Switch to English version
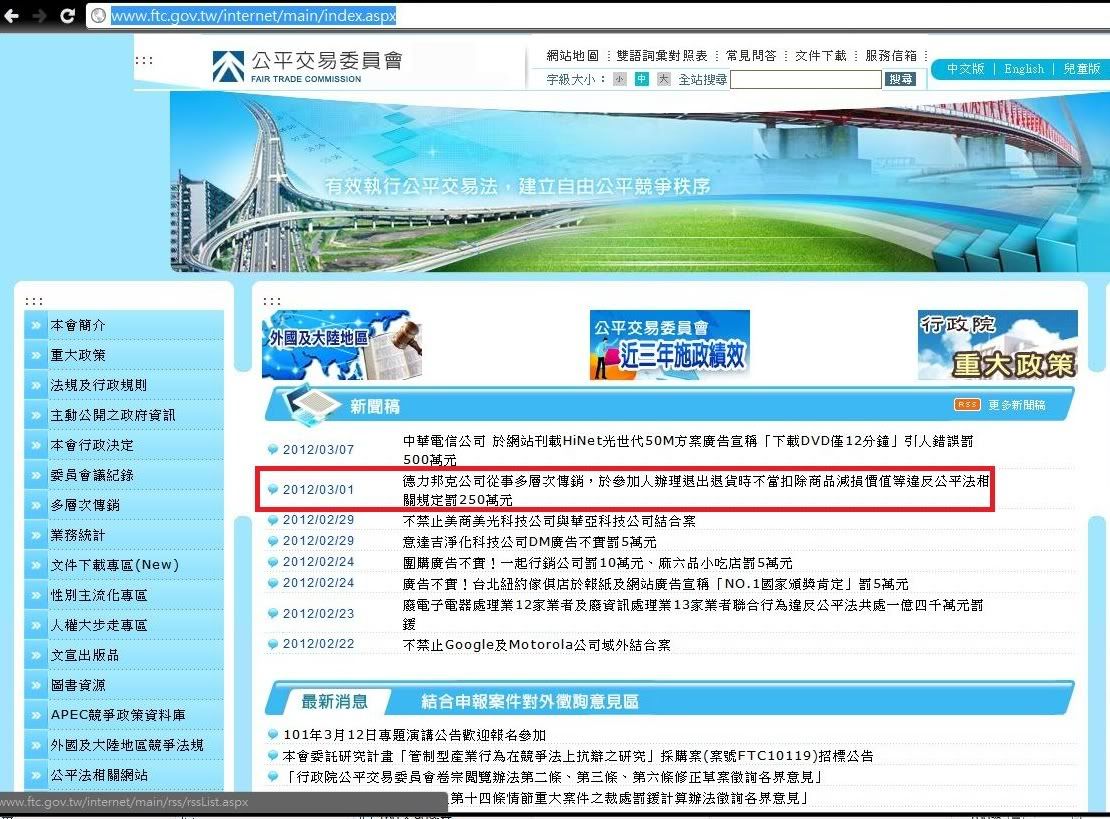Viewport: 1110px width, 819px height. coord(1023,69)
